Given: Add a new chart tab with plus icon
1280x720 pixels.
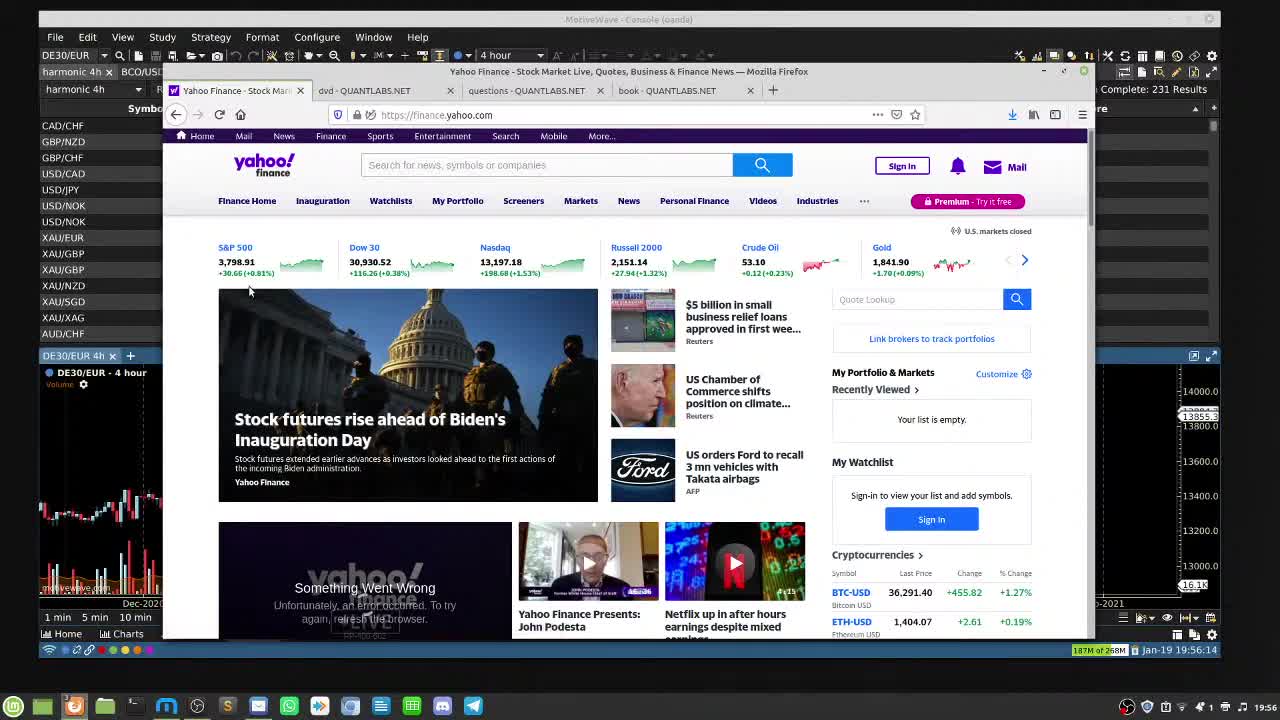Looking at the screenshot, I should click(x=130, y=356).
